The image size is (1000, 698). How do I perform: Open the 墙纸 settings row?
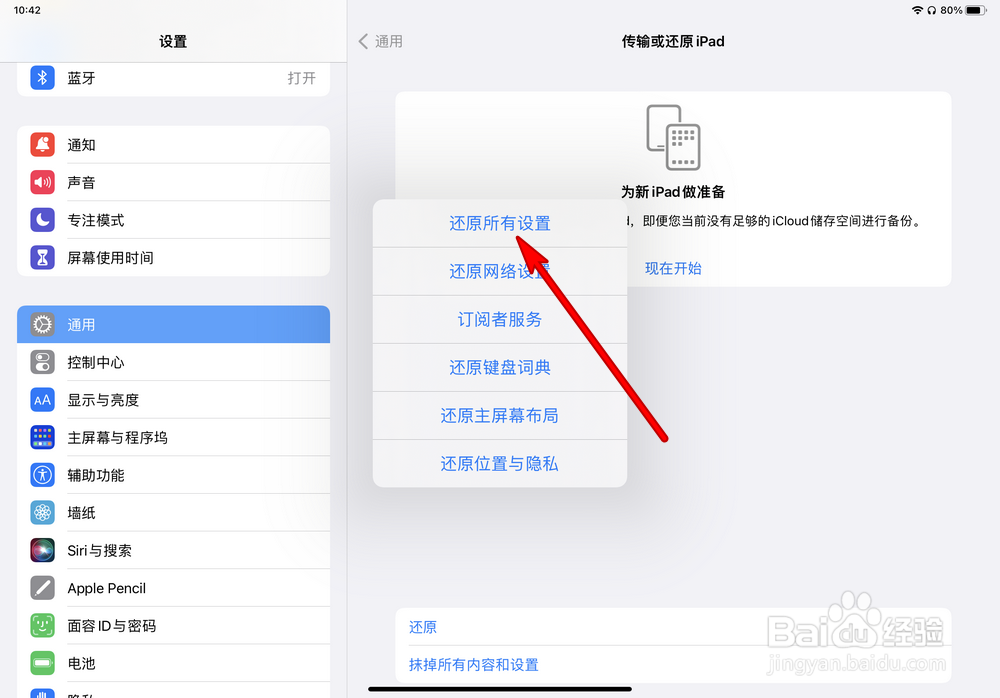[173, 513]
